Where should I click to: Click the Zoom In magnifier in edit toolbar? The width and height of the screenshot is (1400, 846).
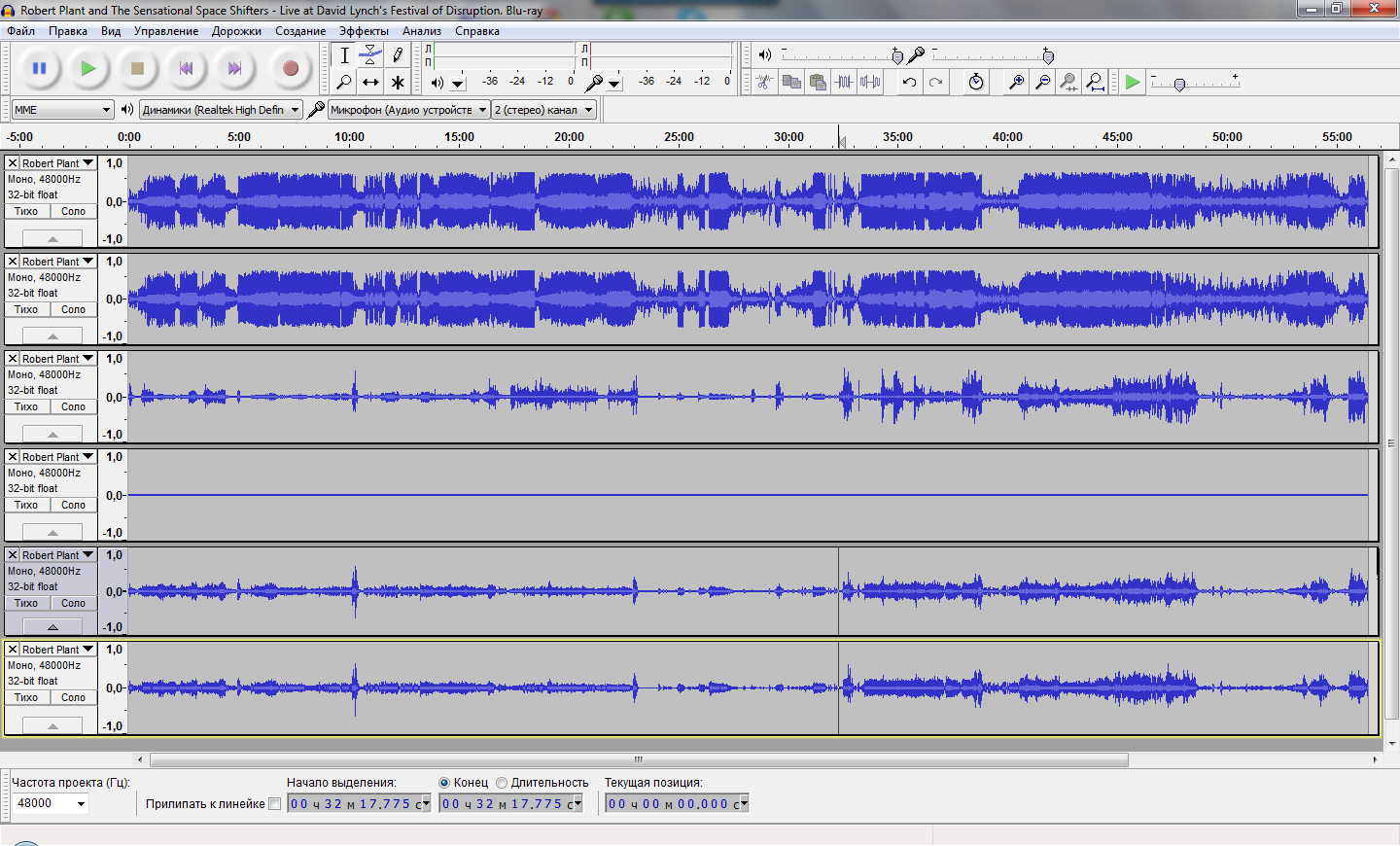click(1016, 83)
